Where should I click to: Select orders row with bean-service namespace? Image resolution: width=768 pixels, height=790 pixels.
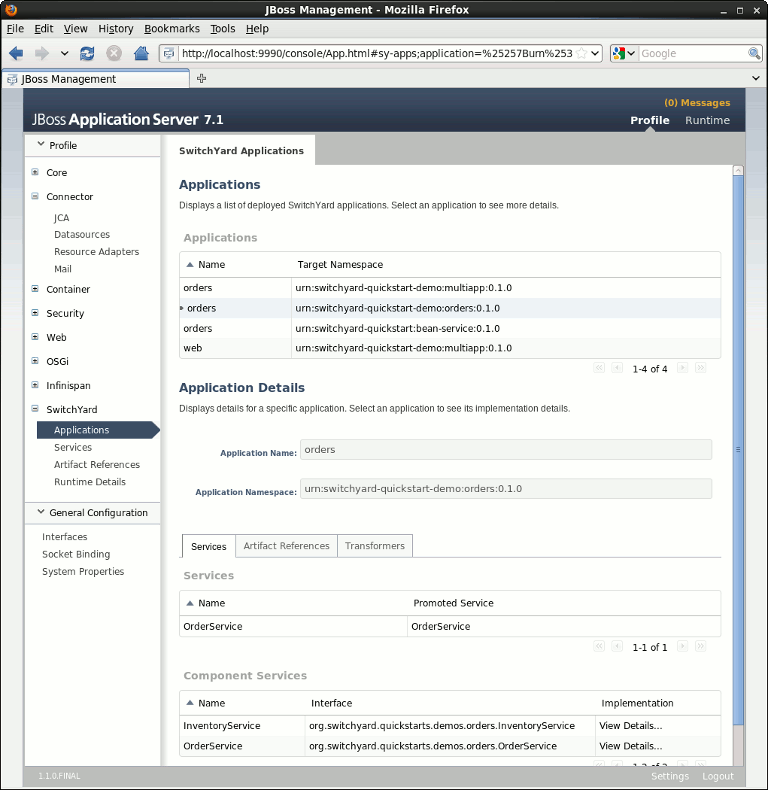coord(450,328)
